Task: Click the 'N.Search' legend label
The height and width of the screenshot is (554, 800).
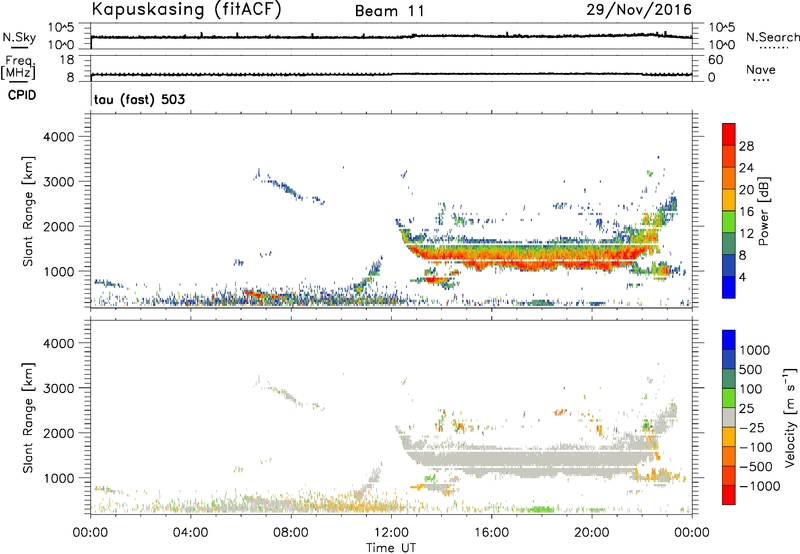Action: tap(772, 37)
